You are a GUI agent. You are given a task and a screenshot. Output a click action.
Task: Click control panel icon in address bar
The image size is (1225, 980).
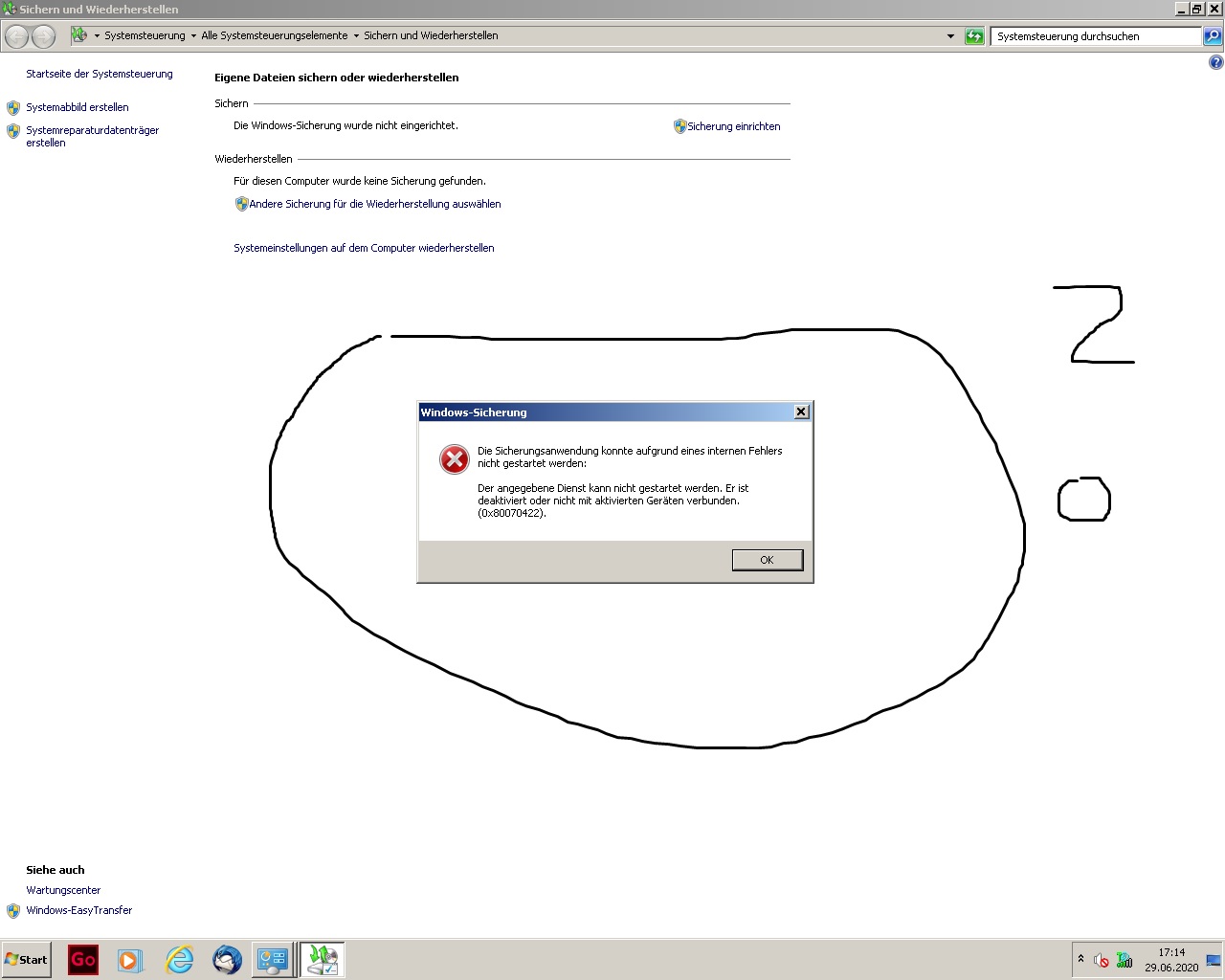pos(79,35)
